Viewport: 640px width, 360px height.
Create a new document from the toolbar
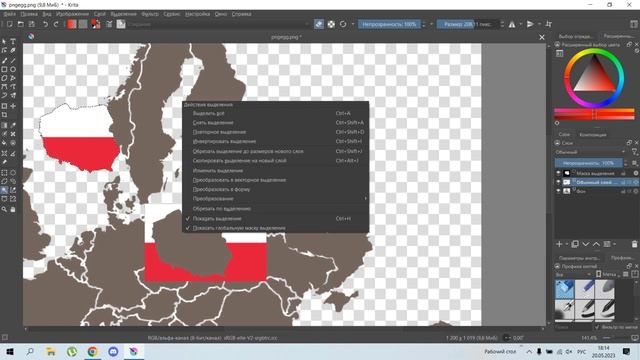pyautogui.click(x=9, y=24)
